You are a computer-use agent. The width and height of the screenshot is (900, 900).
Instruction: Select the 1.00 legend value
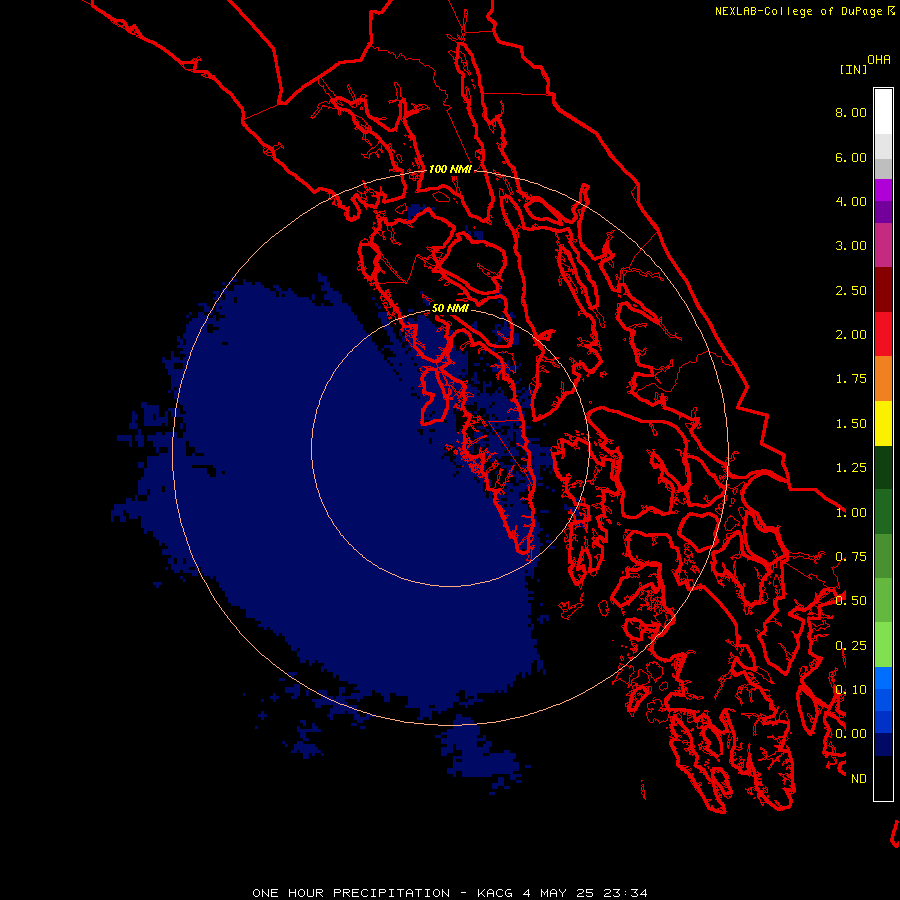(x=851, y=513)
